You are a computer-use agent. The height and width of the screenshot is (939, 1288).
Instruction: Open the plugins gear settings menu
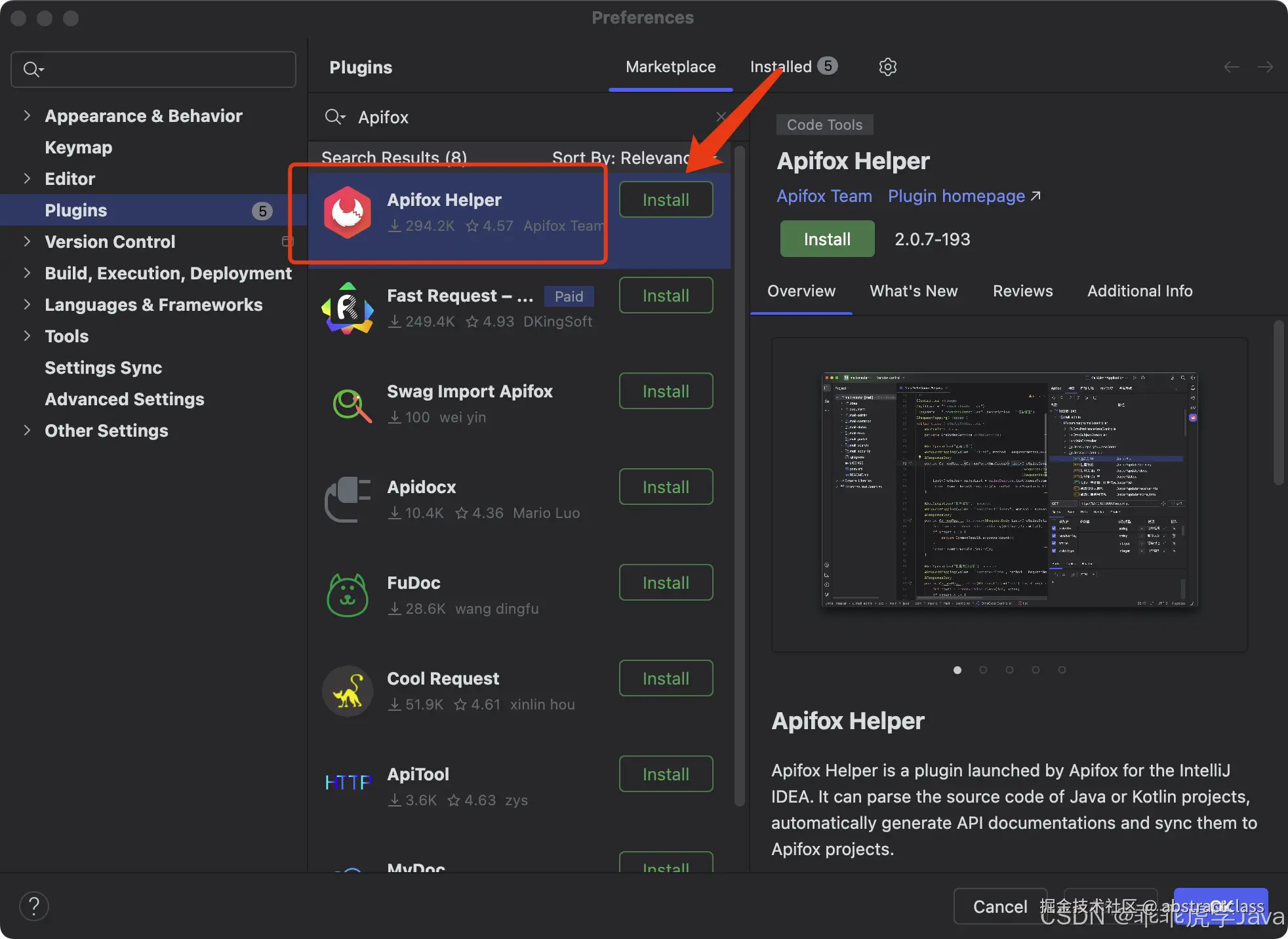tap(887, 67)
